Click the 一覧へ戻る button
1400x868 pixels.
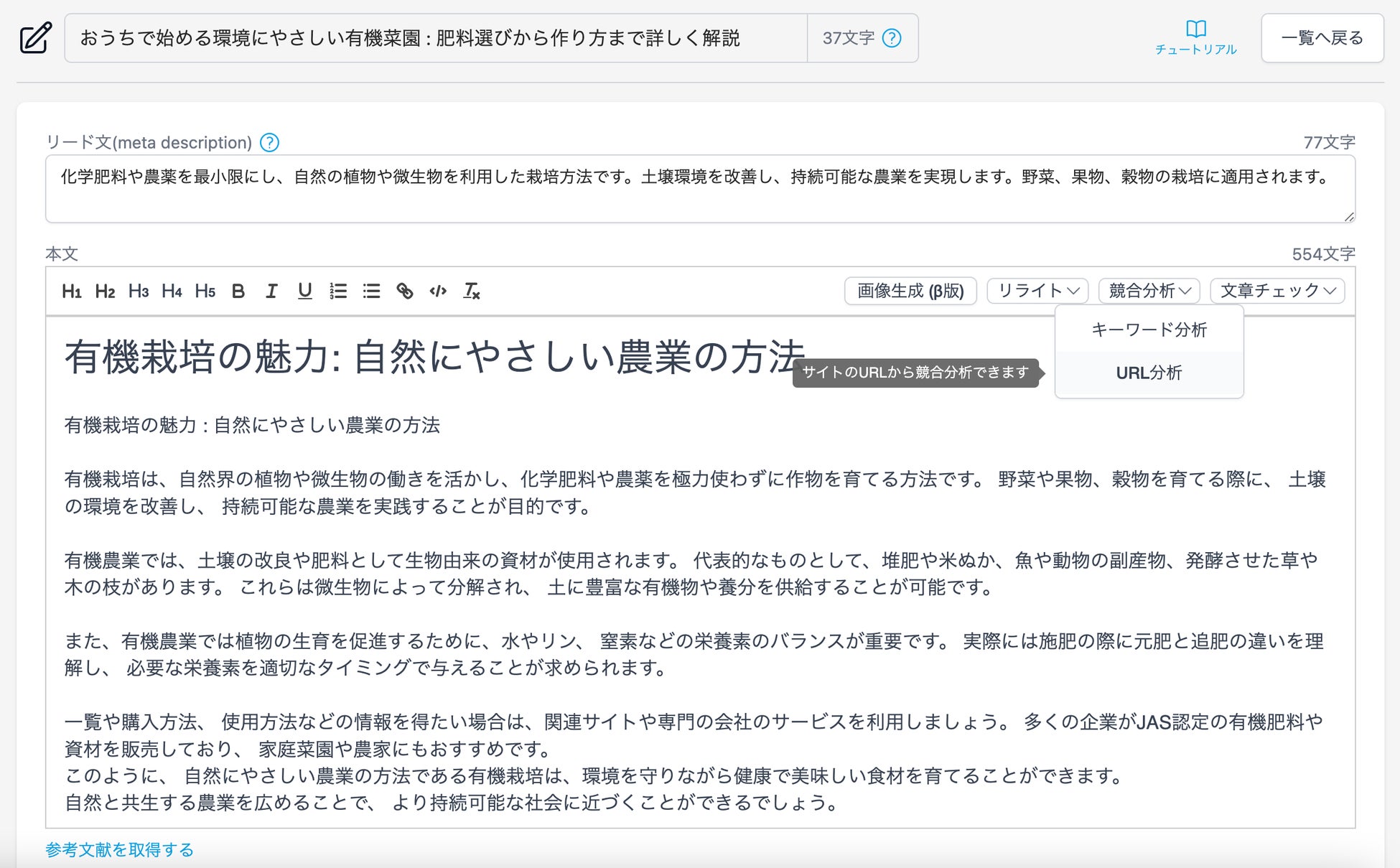coord(1322,38)
